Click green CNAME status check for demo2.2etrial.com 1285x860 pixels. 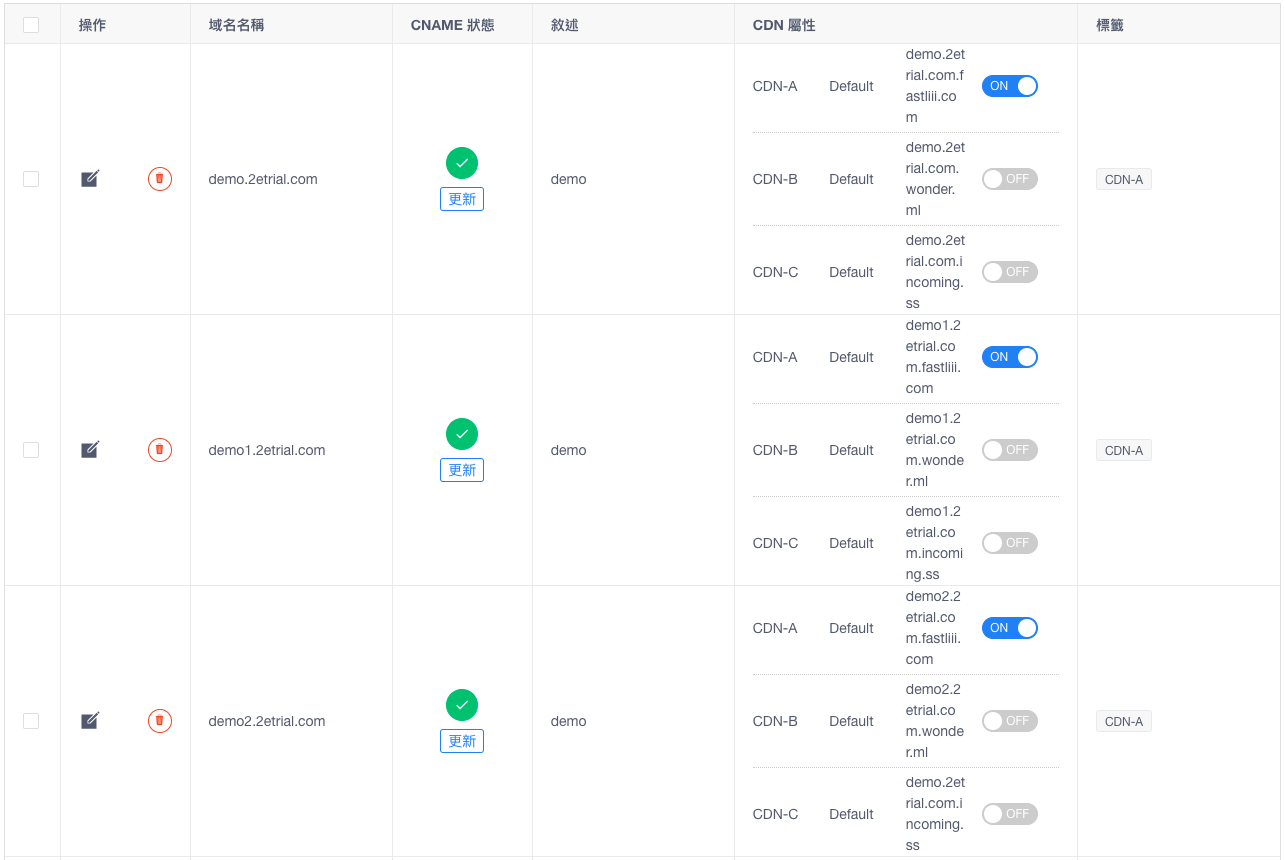(x=462, y=705)
